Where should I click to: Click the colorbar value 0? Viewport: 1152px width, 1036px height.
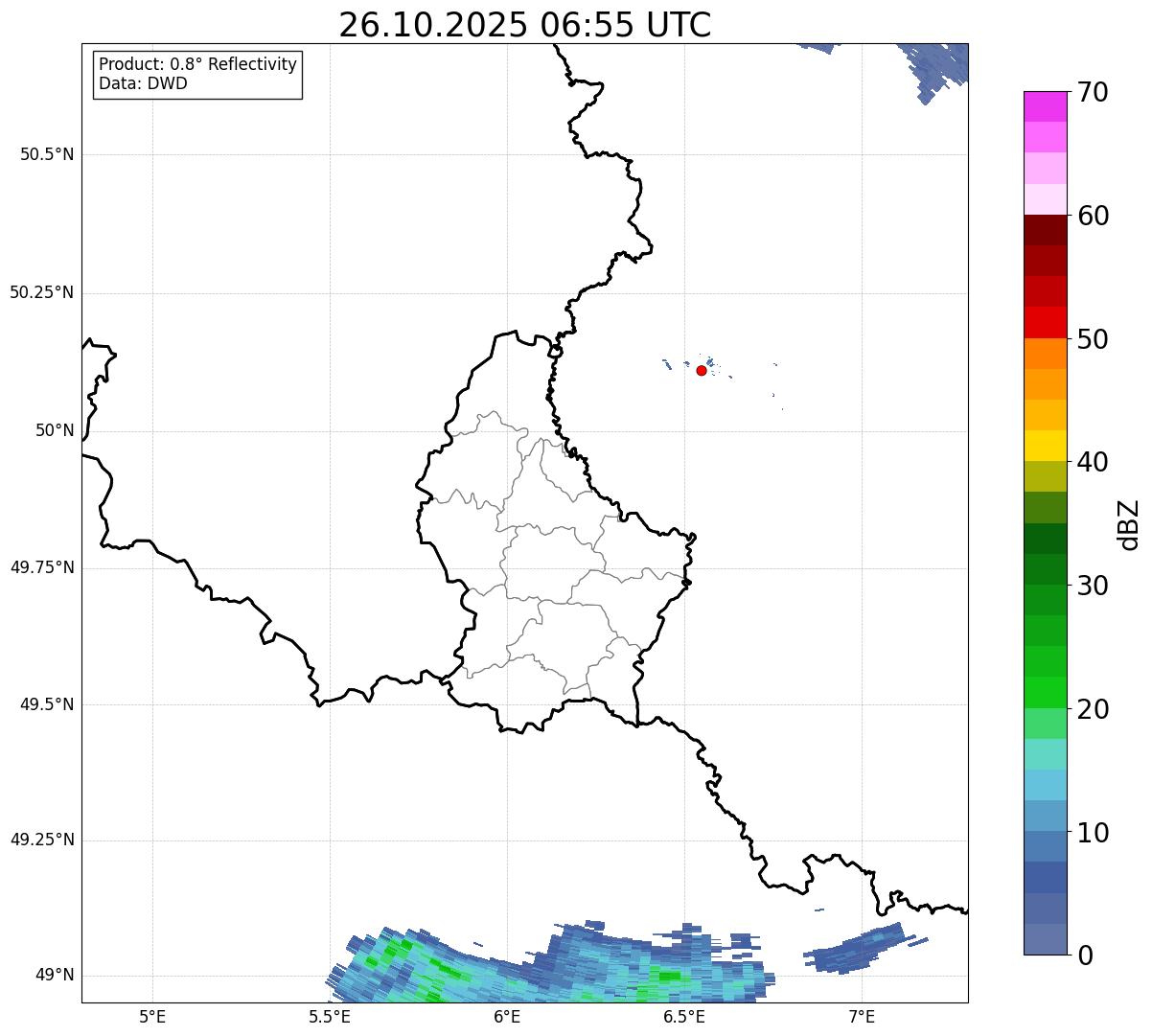pyautogui.click(x=1085, y=955)
